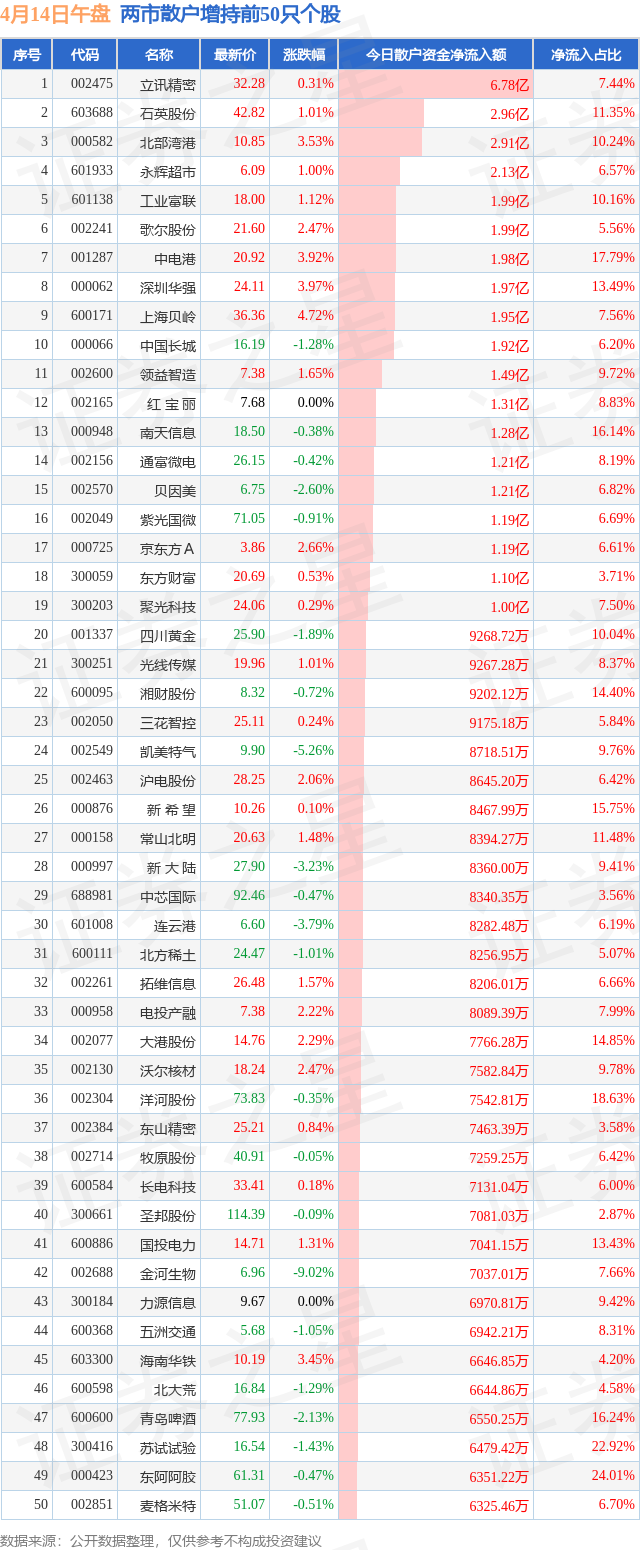The height and width of the screenshot is (1550, 640).
Task: Click the 14.85% ratio for 大港股份
Action: (x=614, y=1041)
